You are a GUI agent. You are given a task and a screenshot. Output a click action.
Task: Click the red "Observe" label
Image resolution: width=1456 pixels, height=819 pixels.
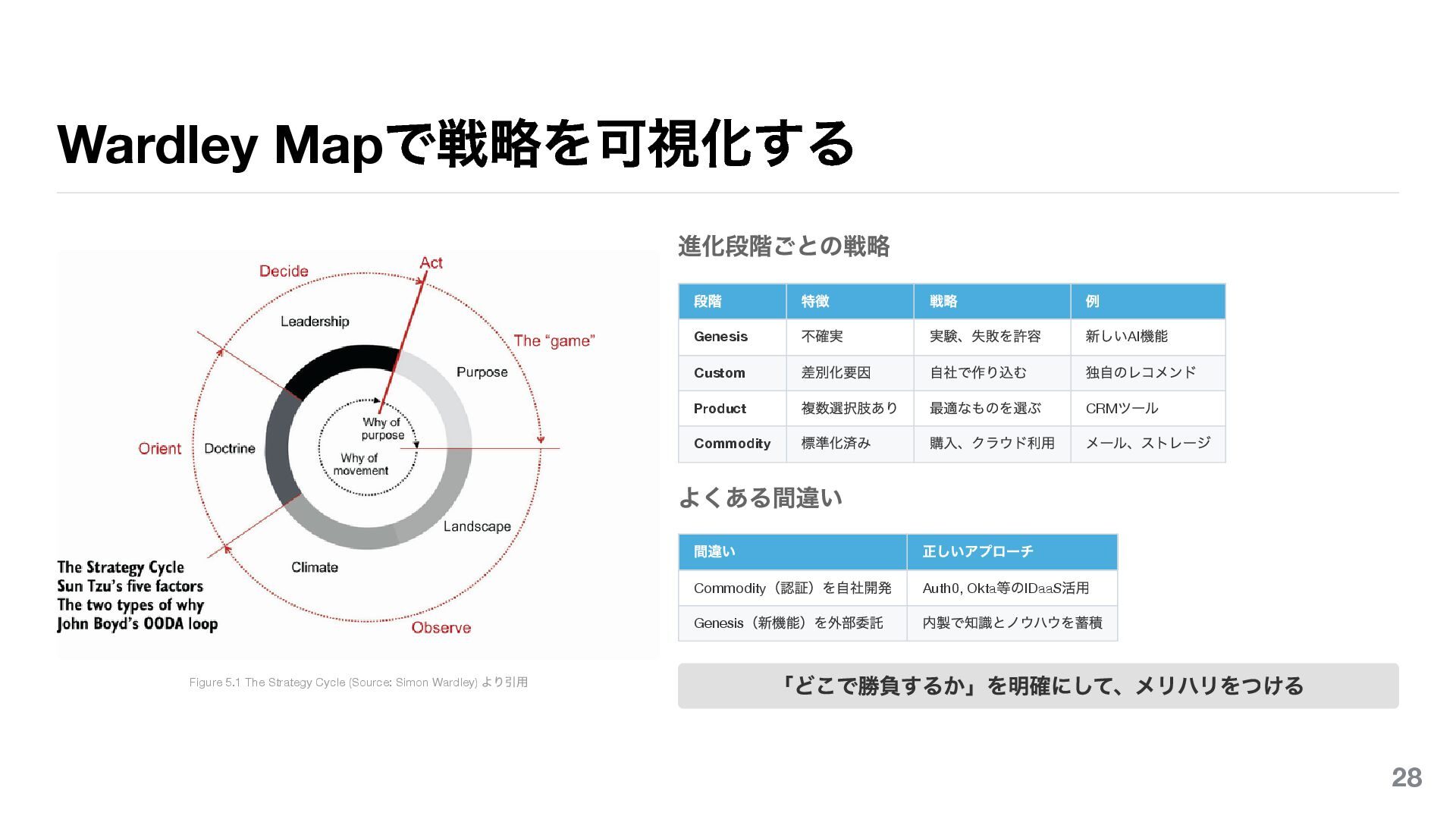[441, 627]
